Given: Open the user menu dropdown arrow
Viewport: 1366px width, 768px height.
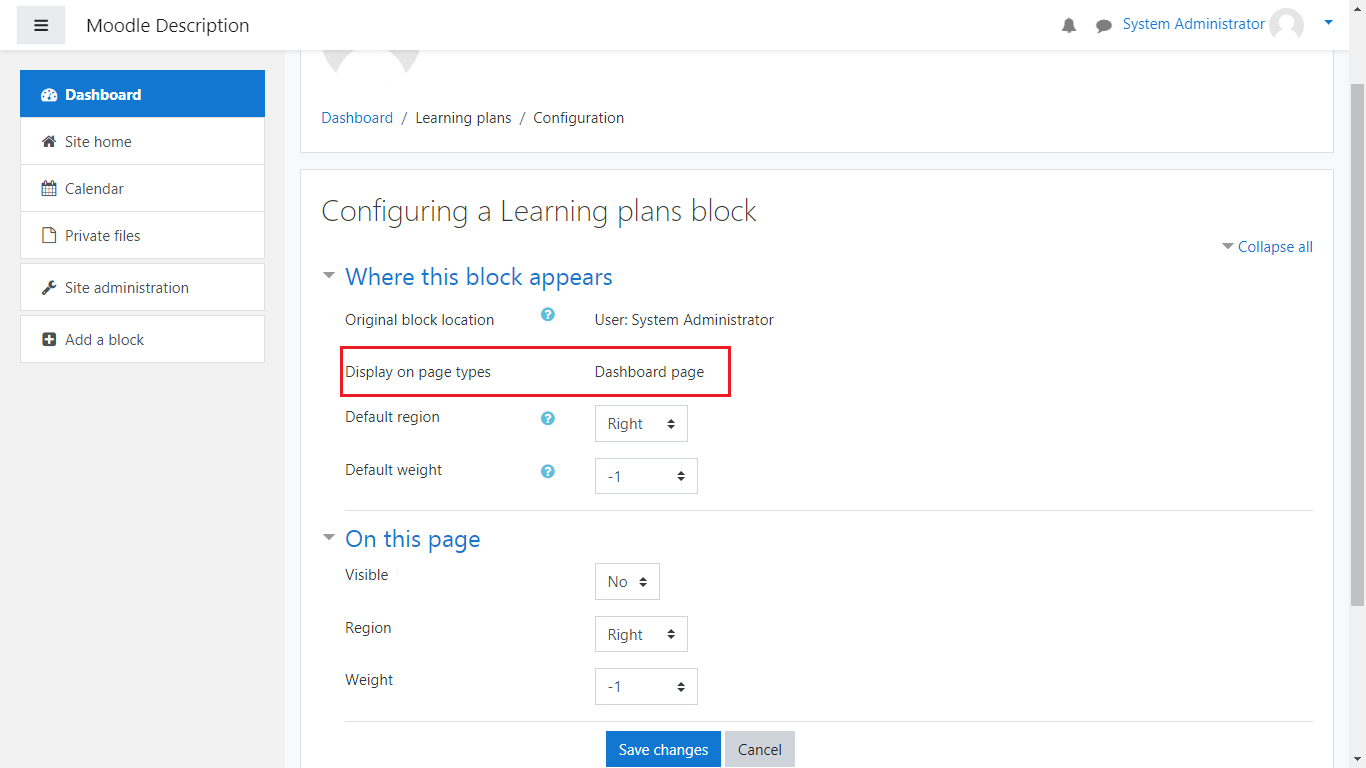Looking at the screenshot, I should click(1328, 22).
